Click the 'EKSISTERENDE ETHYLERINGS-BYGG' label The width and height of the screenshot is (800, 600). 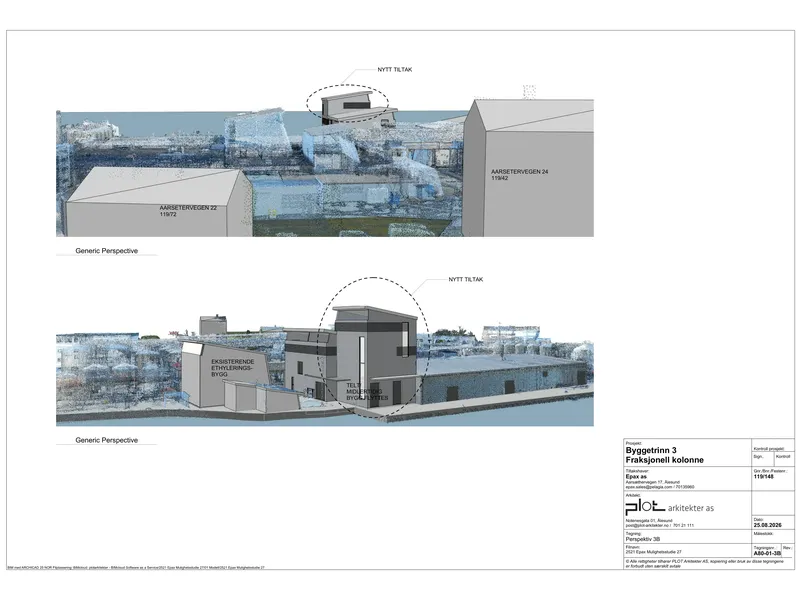click(x=233, y=368)
